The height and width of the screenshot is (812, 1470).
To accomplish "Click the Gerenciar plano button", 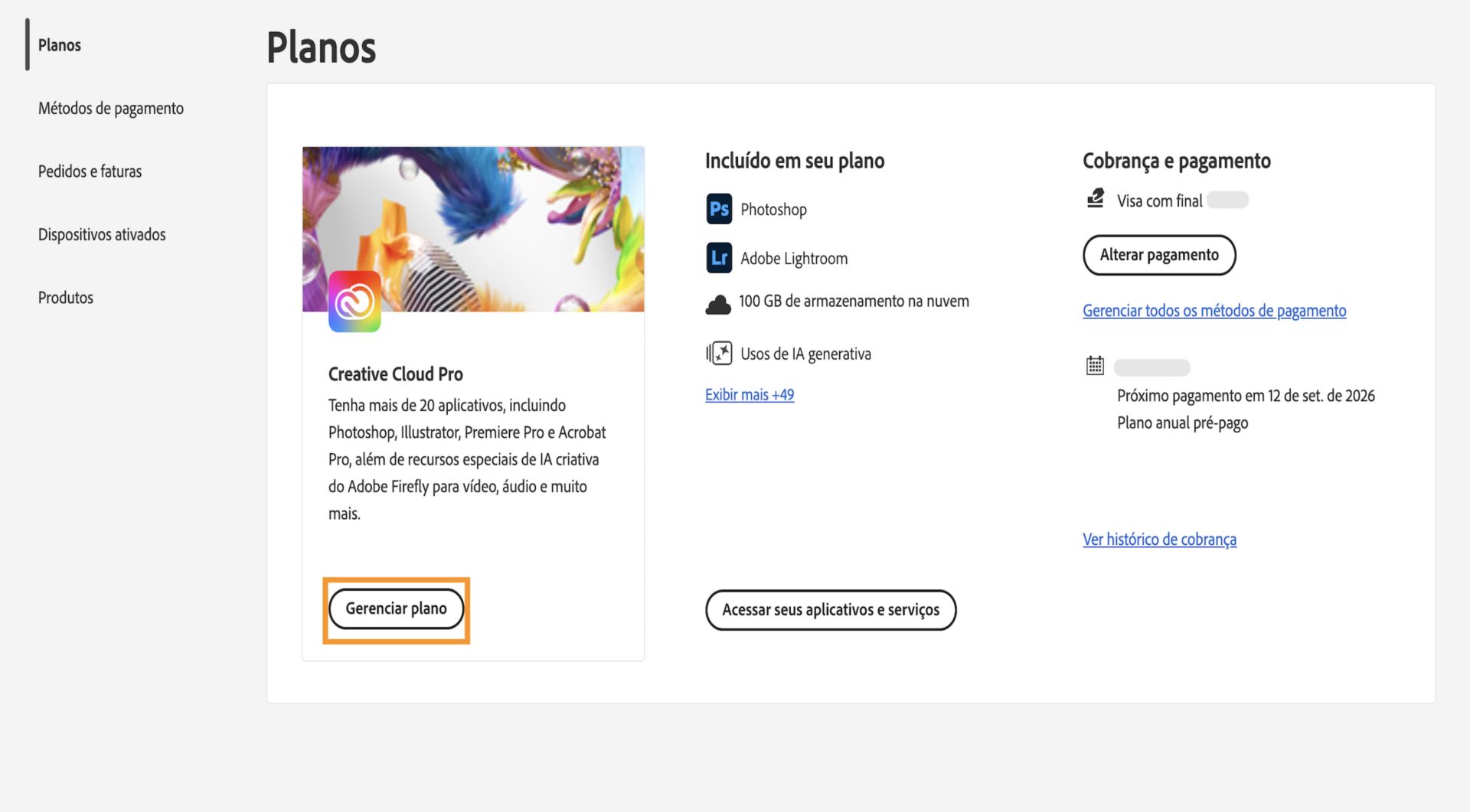I will (396, 608).
